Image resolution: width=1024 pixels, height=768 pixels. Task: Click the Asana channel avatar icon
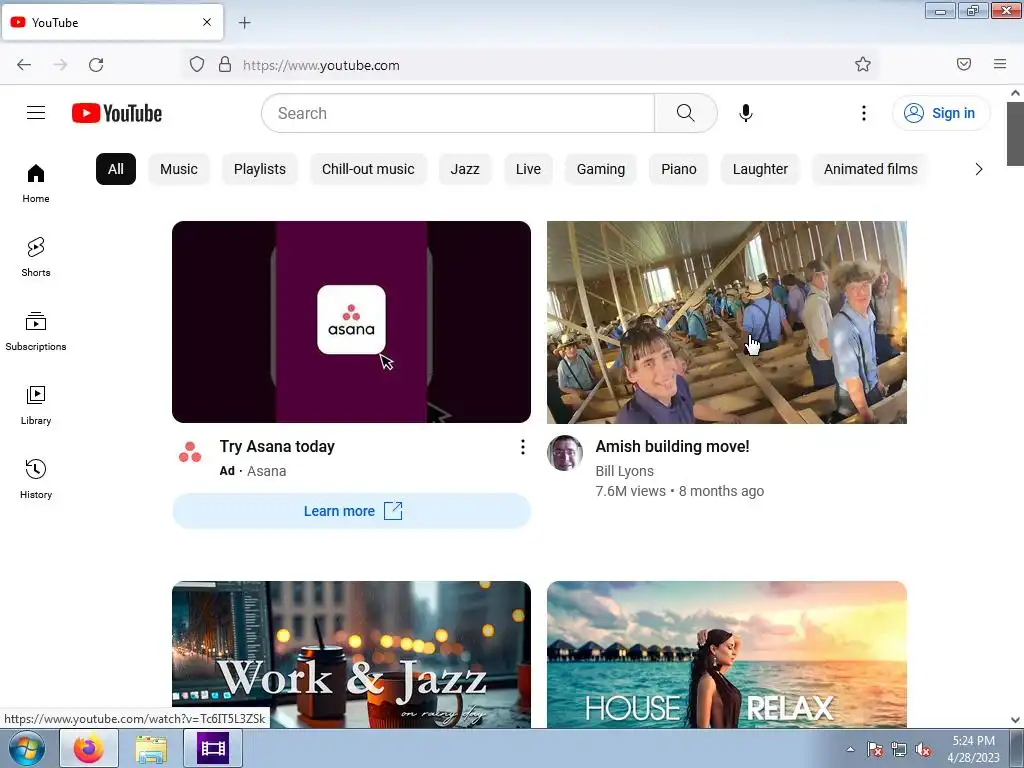190,452
